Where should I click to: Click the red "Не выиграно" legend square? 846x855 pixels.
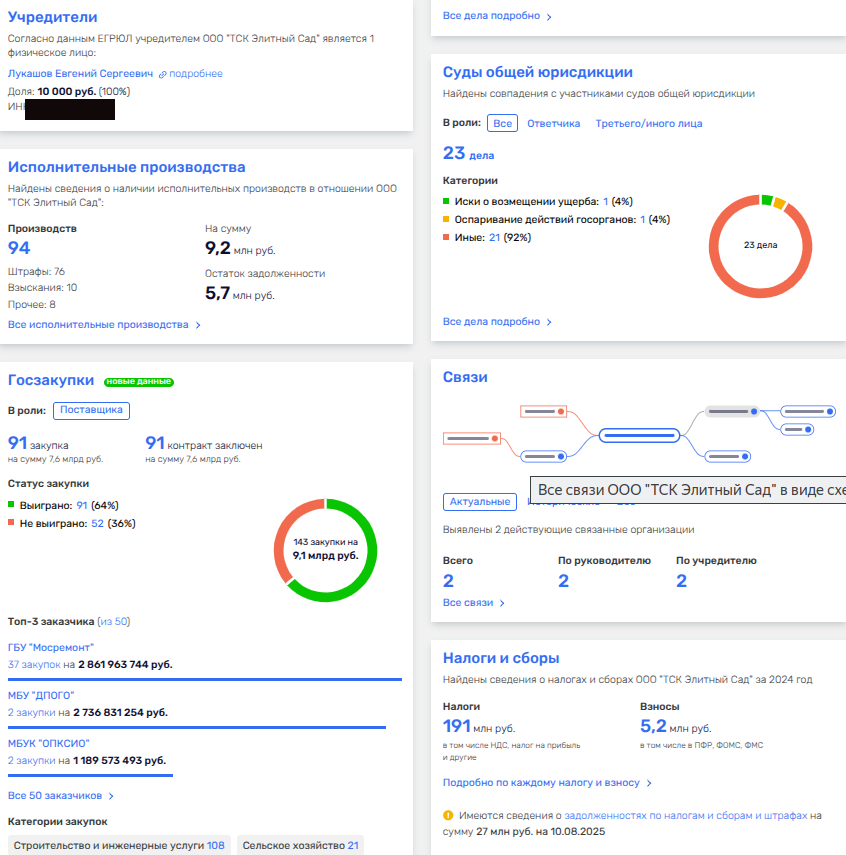[x=11, y=523]
